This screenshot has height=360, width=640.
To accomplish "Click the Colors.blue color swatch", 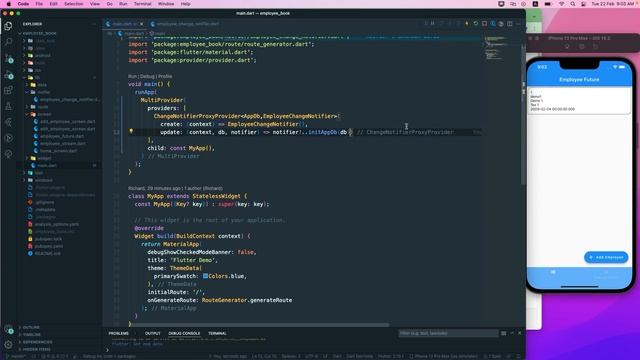I will point(205,276).
